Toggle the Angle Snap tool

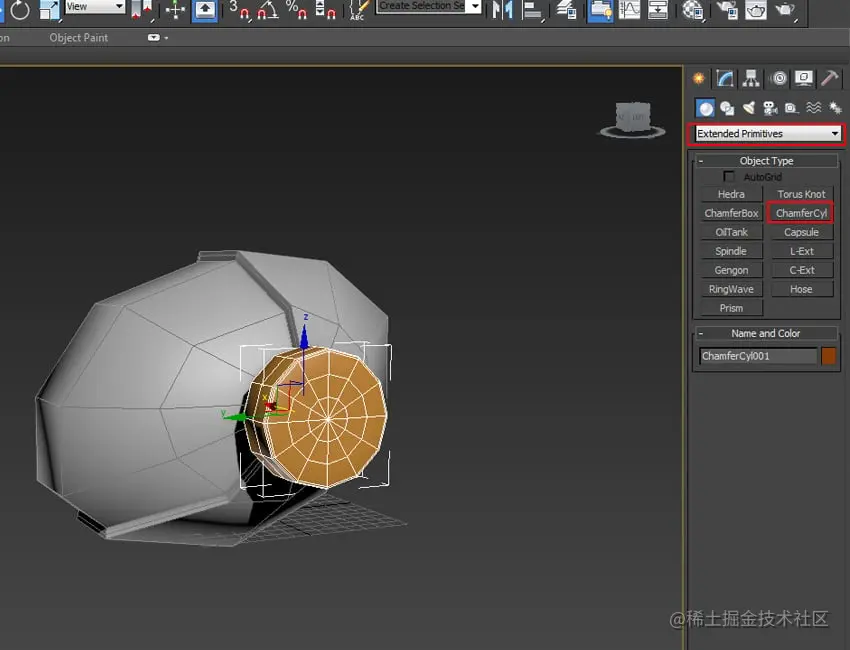267,10
